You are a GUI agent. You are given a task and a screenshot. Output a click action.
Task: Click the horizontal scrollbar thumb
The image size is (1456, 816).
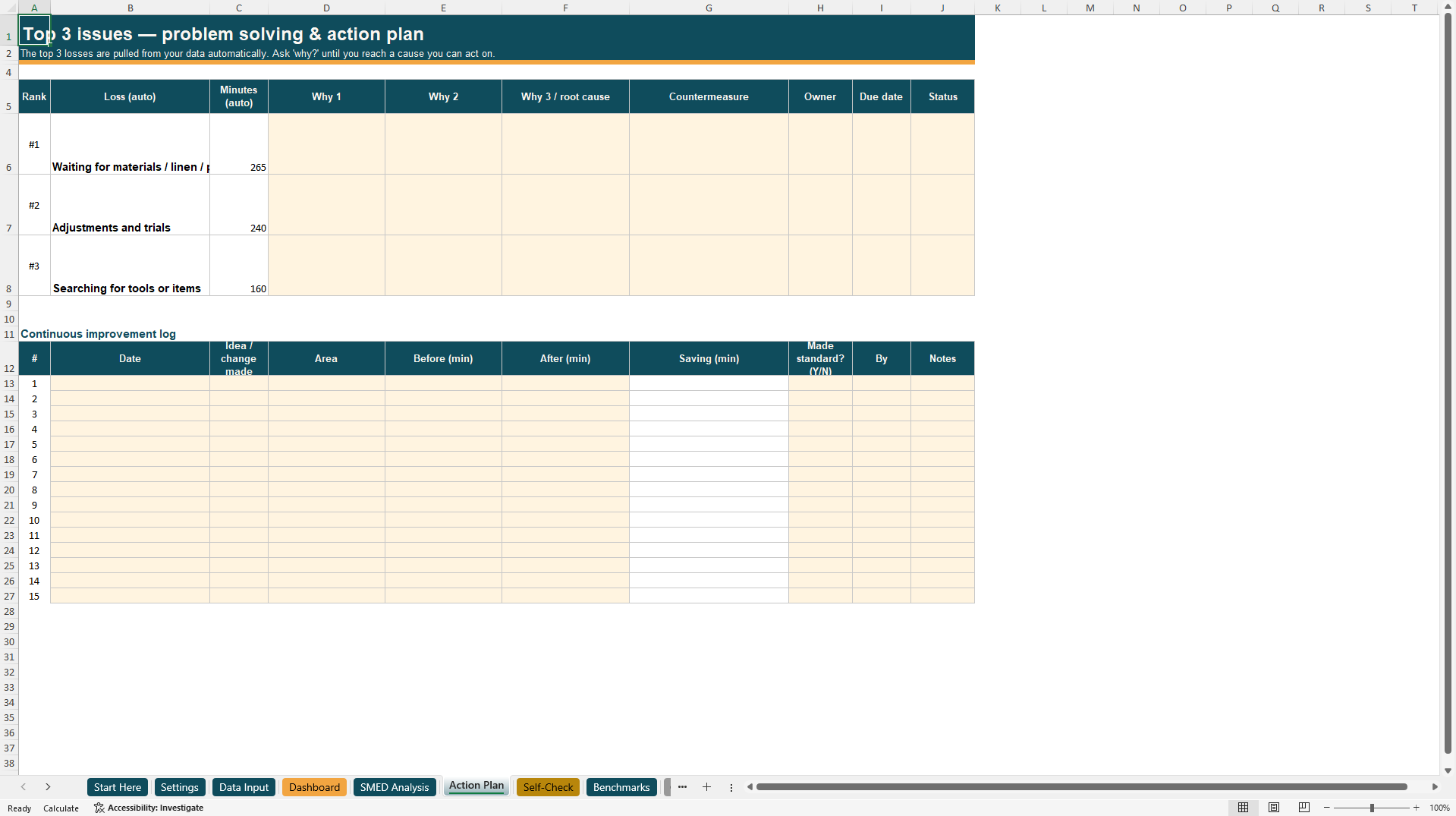1082,787
